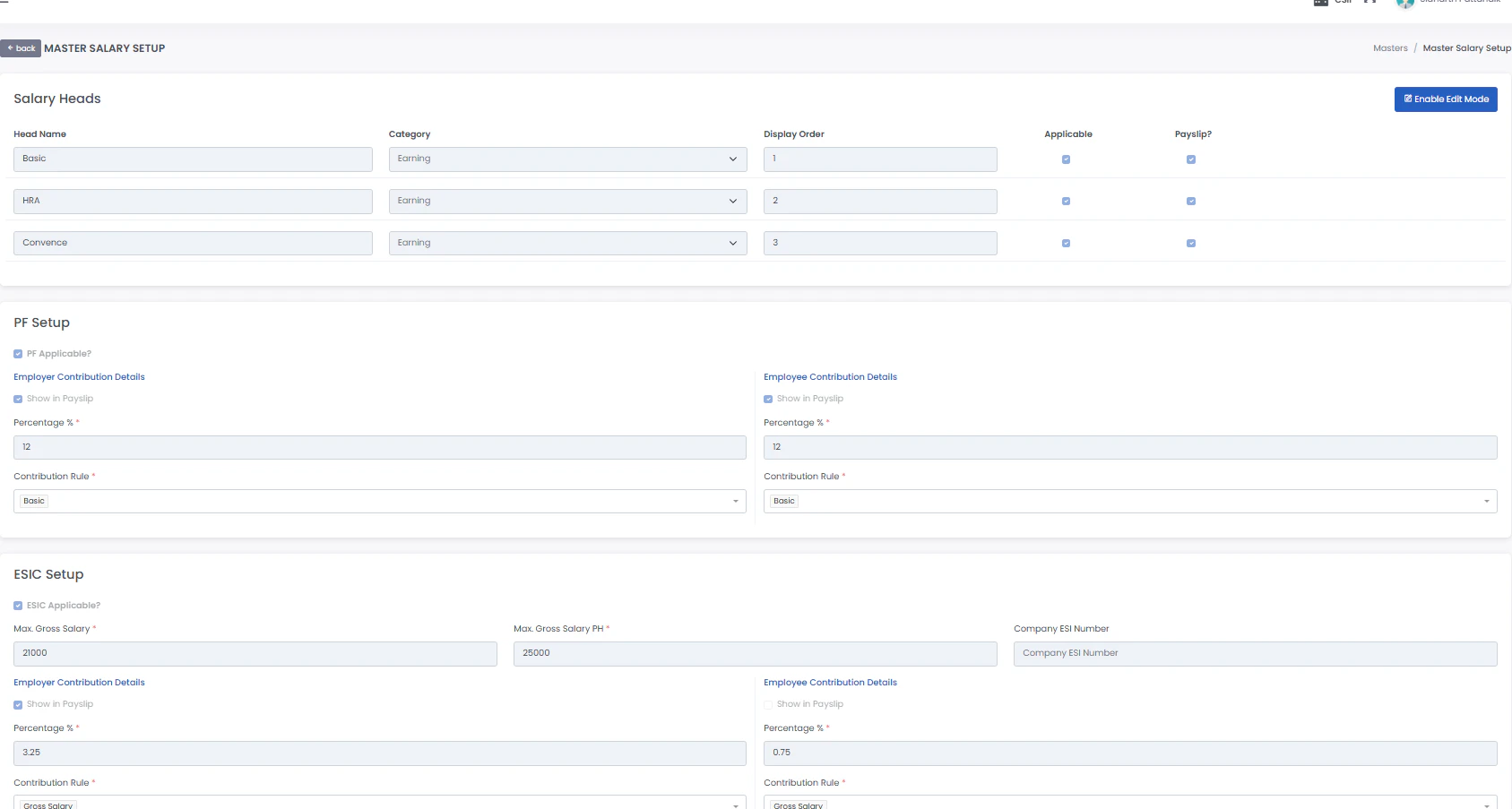Viewport: 1512px width, 809px height.
Task: Toggle the PF Applicable checkbox
Action: [x=18, y=354]
